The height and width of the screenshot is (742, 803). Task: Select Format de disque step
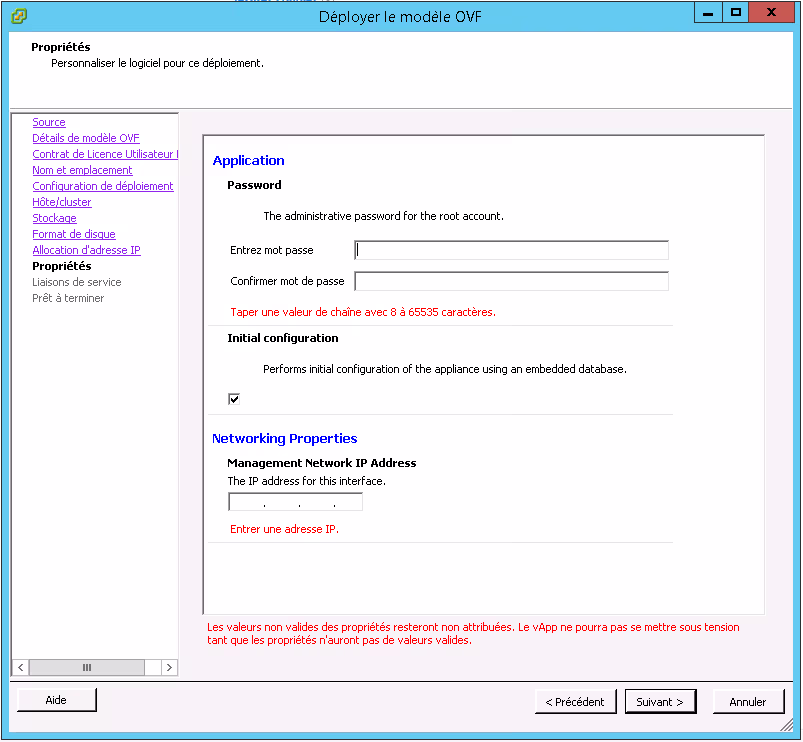click(x=74, y=234)
